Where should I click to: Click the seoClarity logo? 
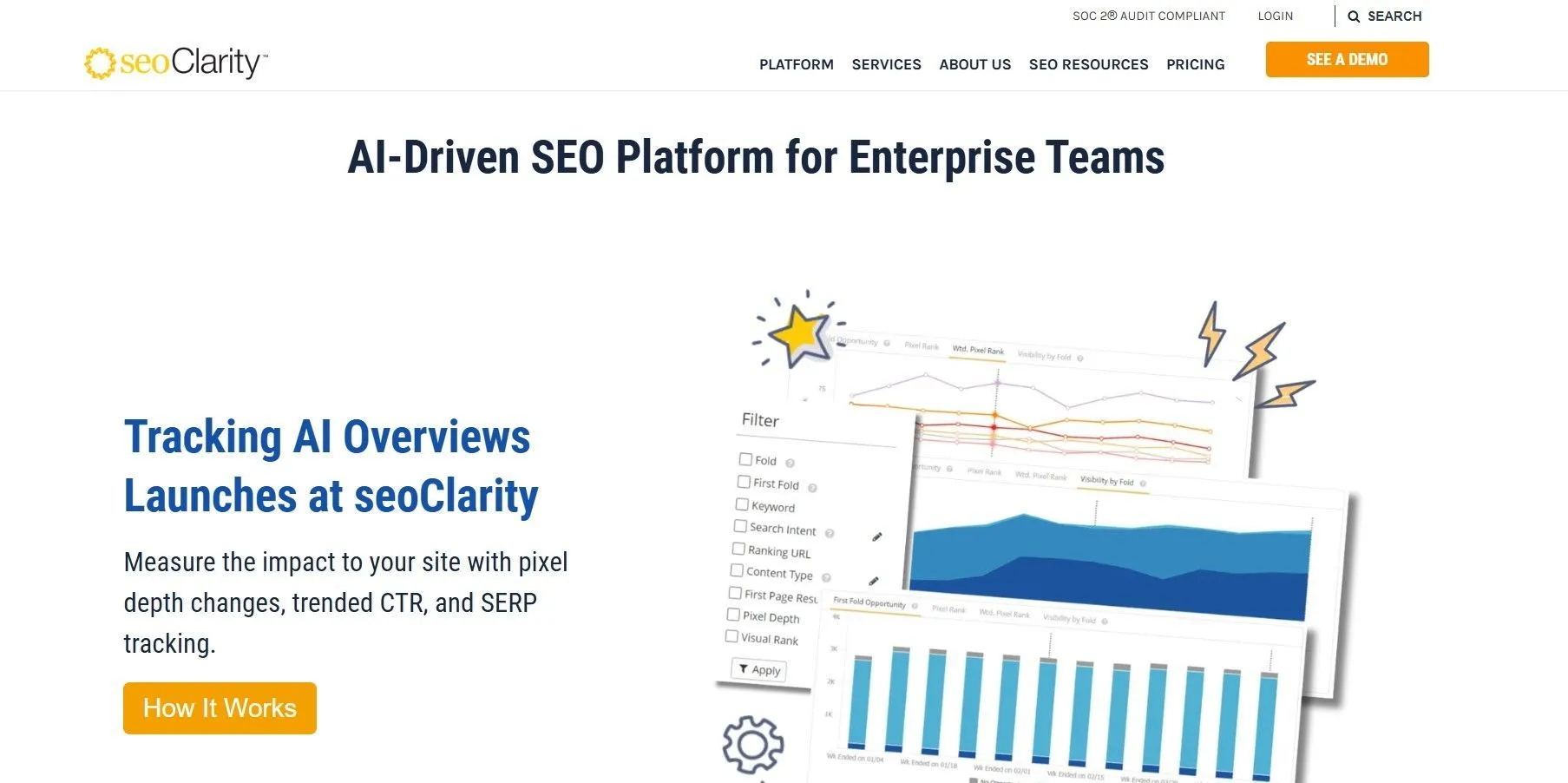coord(176,63)
